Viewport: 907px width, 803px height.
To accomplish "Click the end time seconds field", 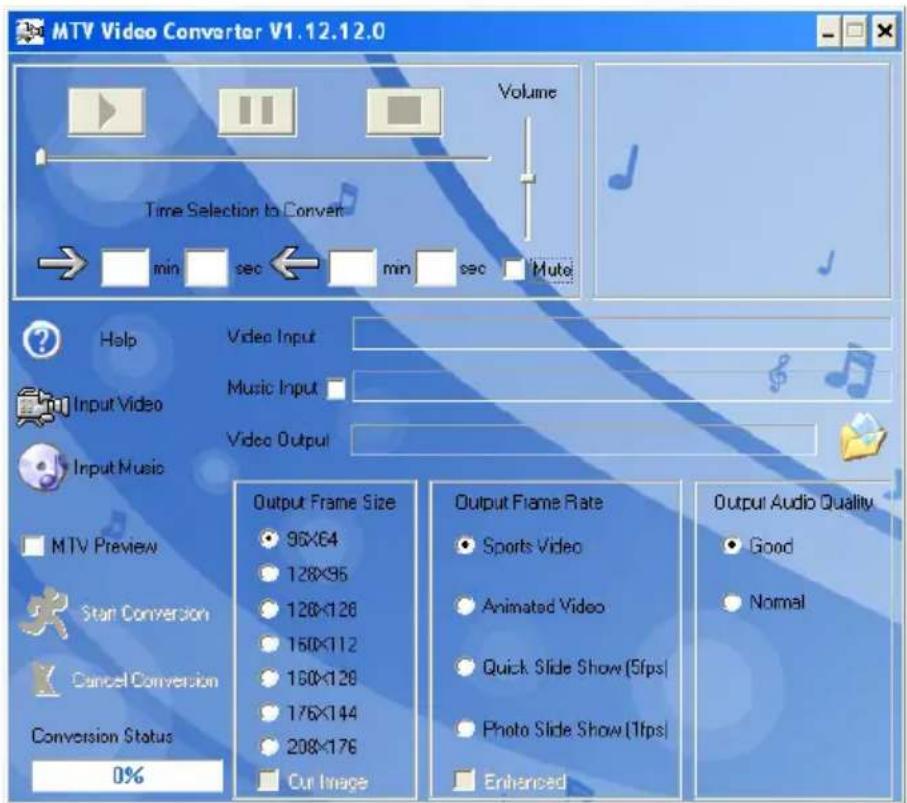I will (436, 267).
